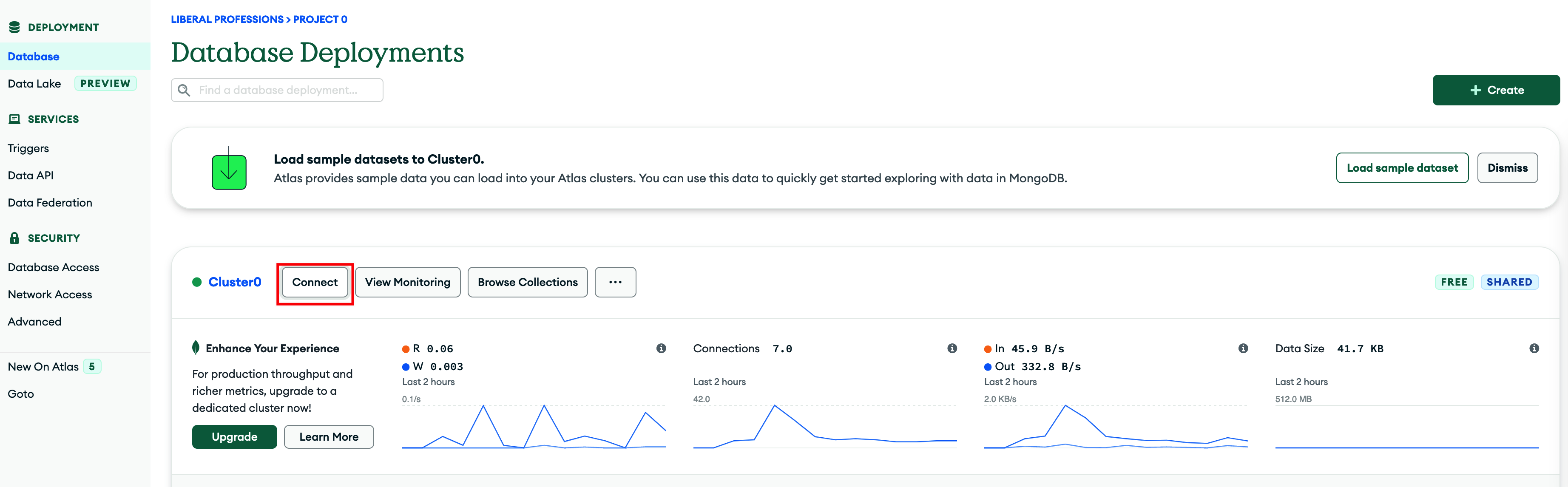Image resolution: width=1568 pixels, height=487 pixels.
Task: Click the info icon beside R/W metrics
Action: coord(661,348)
